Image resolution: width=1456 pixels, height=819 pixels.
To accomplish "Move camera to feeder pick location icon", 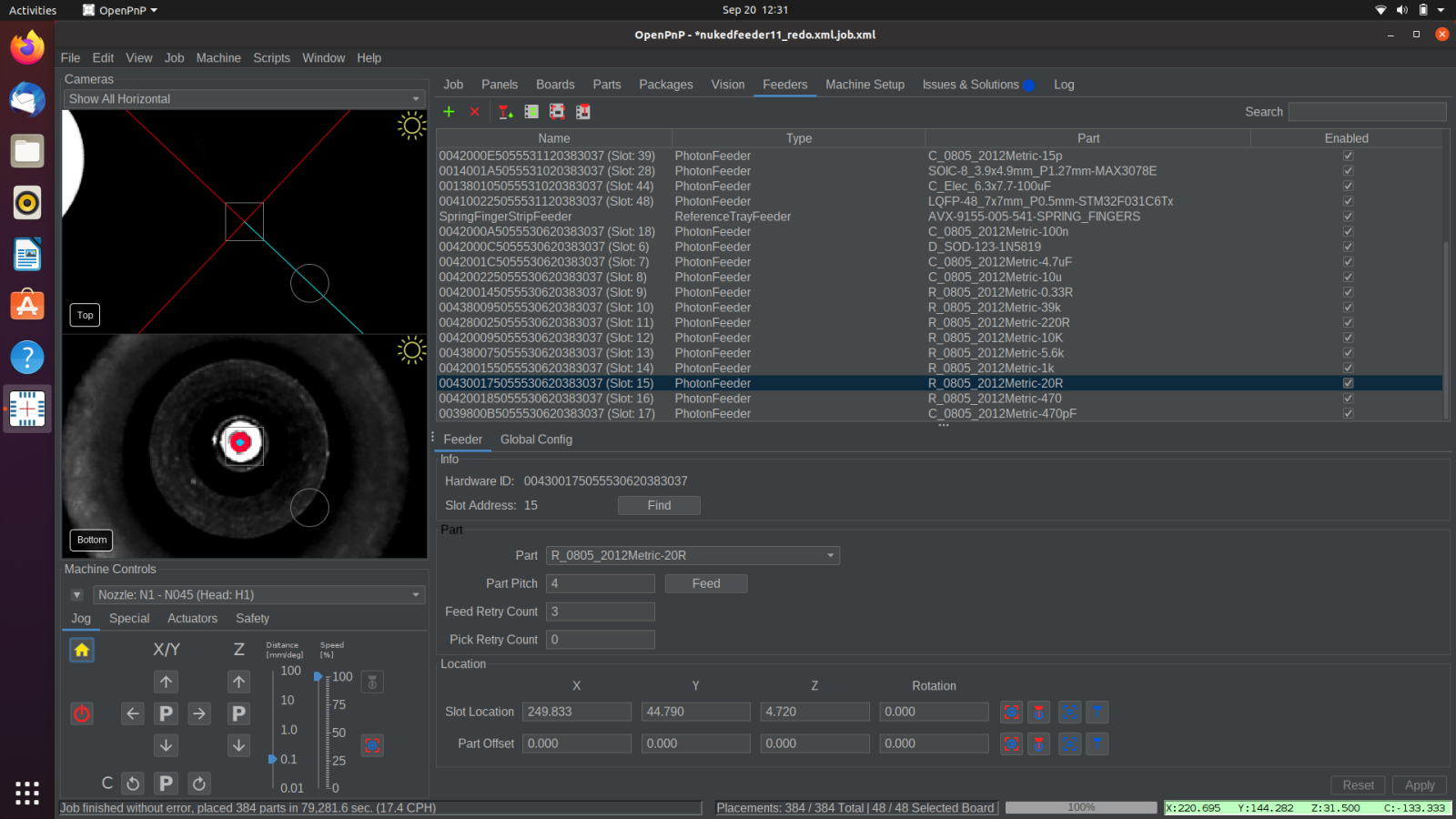I will coord(557,111).
